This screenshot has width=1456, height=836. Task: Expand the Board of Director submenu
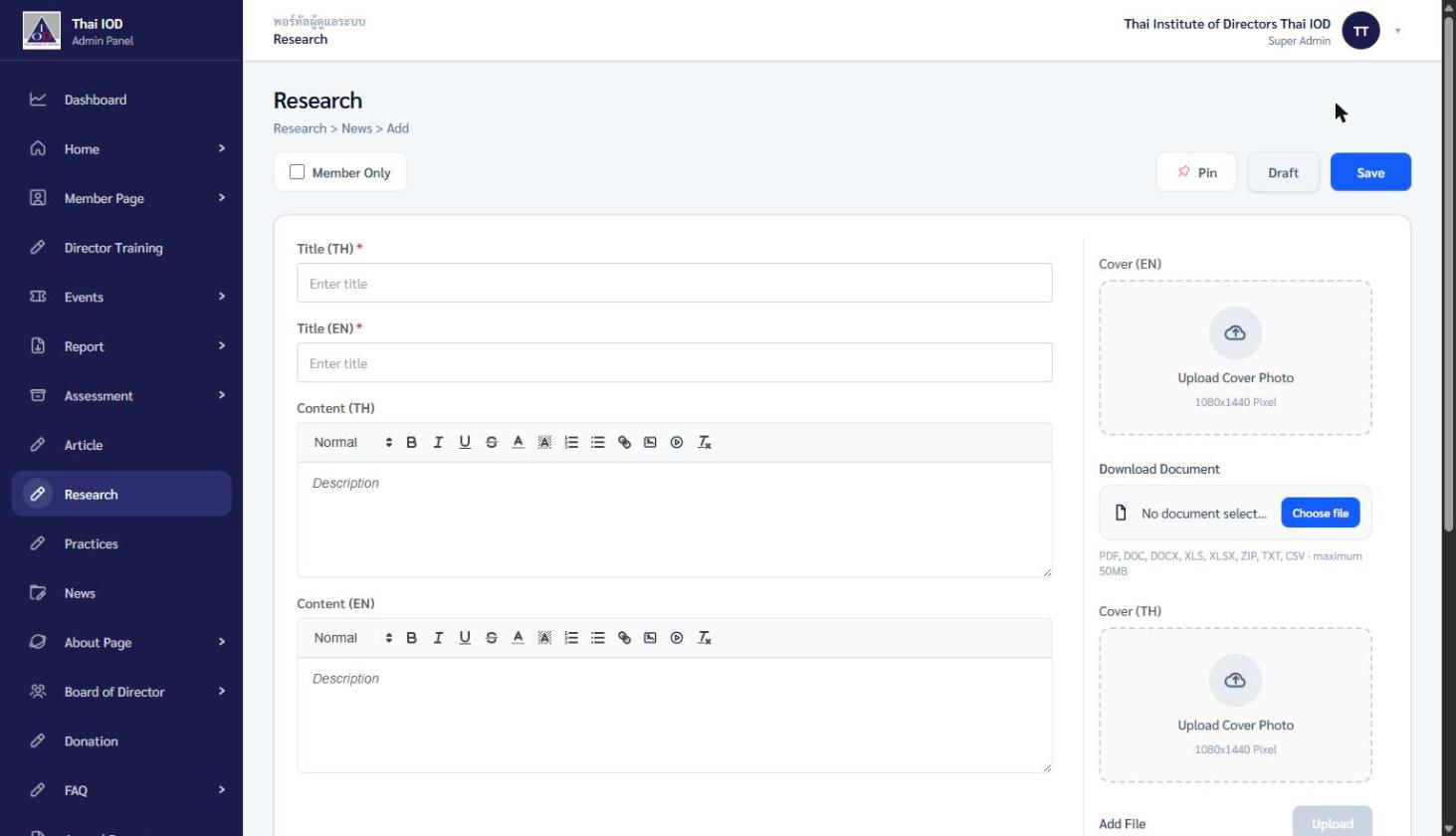[x=221, y=692]
